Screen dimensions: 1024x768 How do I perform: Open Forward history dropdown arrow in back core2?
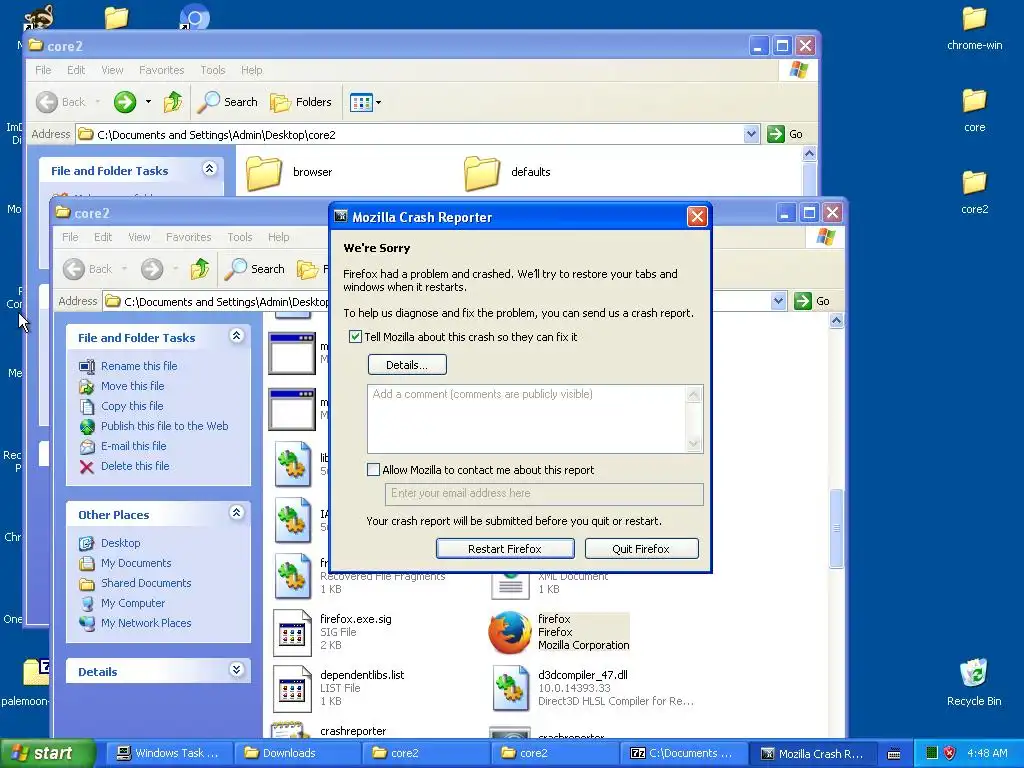tap(148, 102)
